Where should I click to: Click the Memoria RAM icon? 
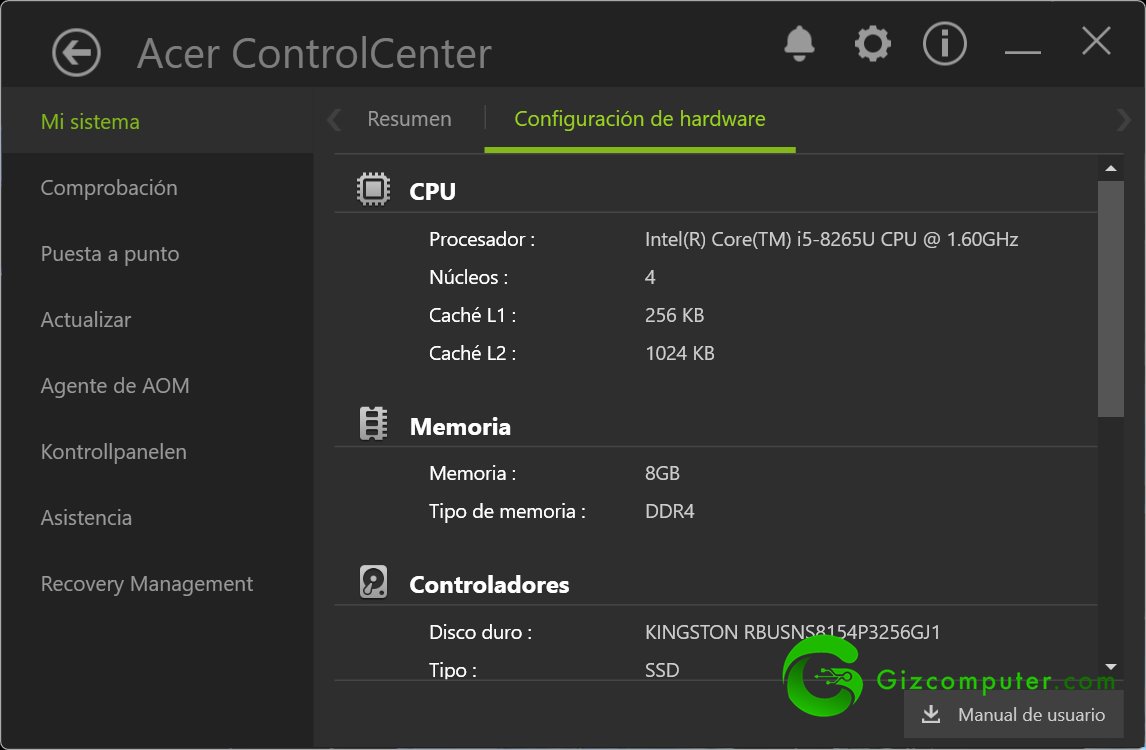373,424
